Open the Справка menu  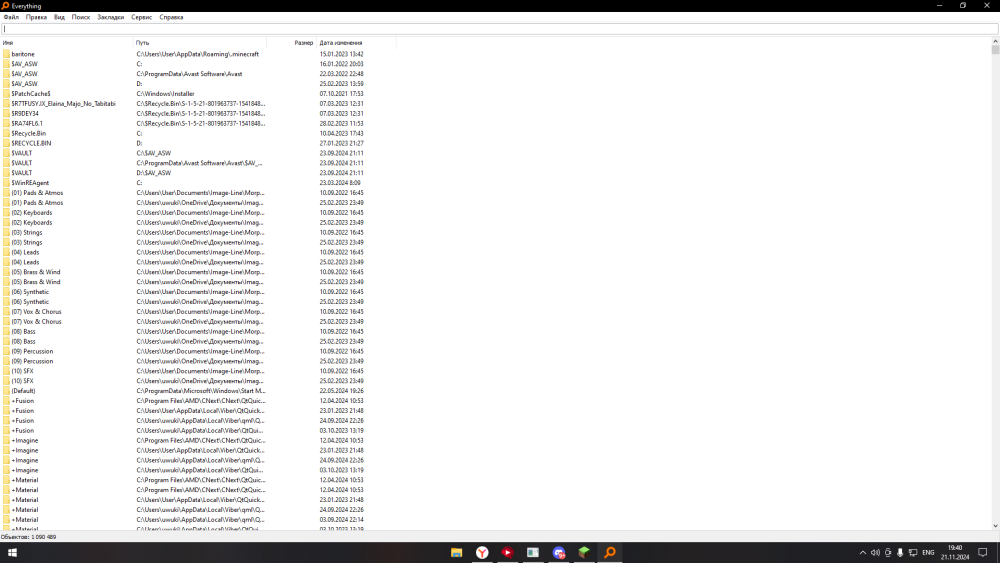171,17
